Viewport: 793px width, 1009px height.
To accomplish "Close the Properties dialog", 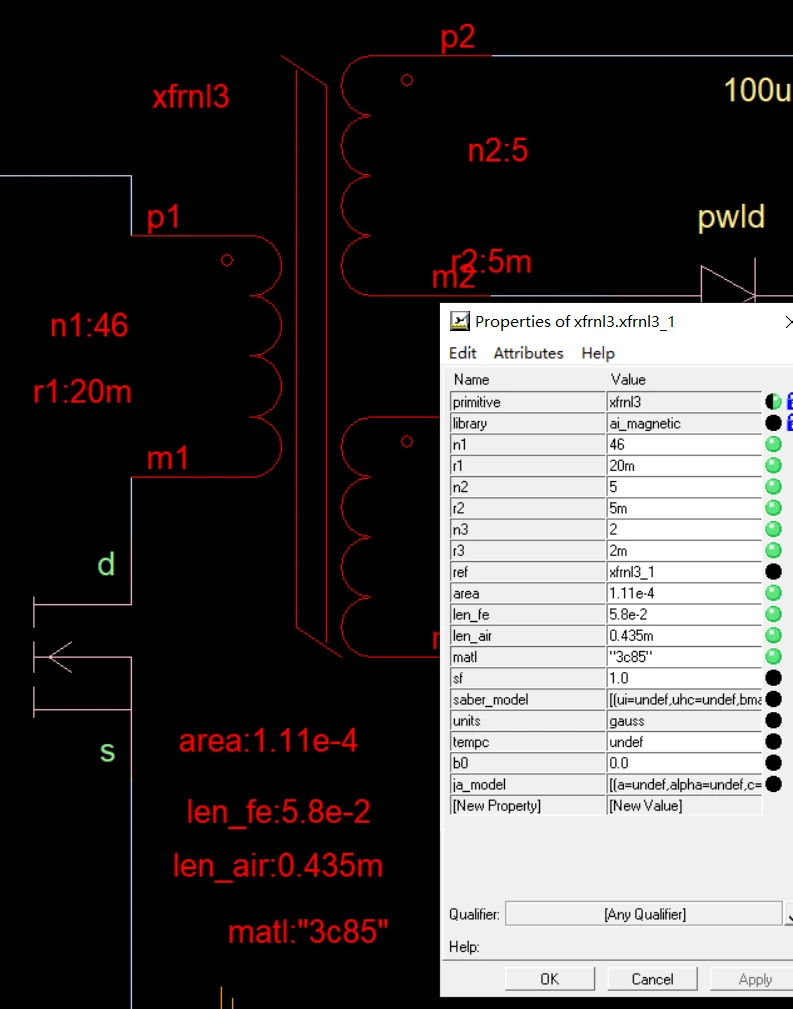I will pos(788,321).
